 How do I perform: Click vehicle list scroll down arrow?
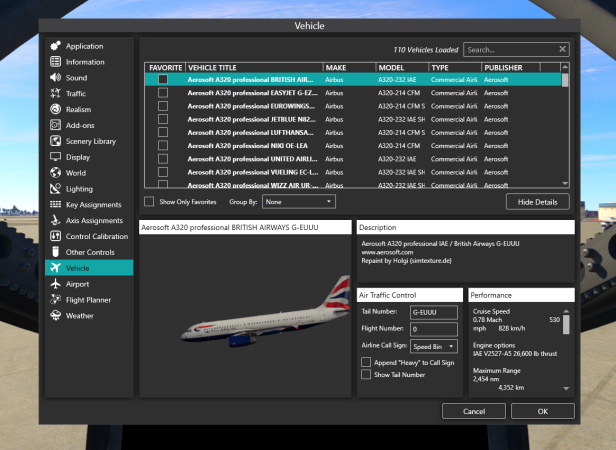(x=565, y=184)
